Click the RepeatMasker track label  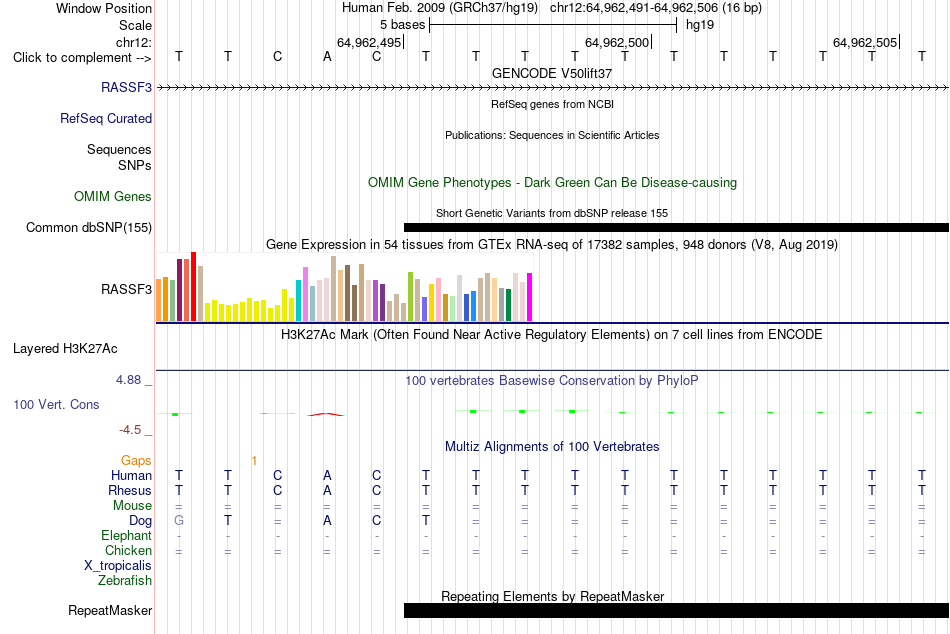pyautogui.click(x=110, y=610)
